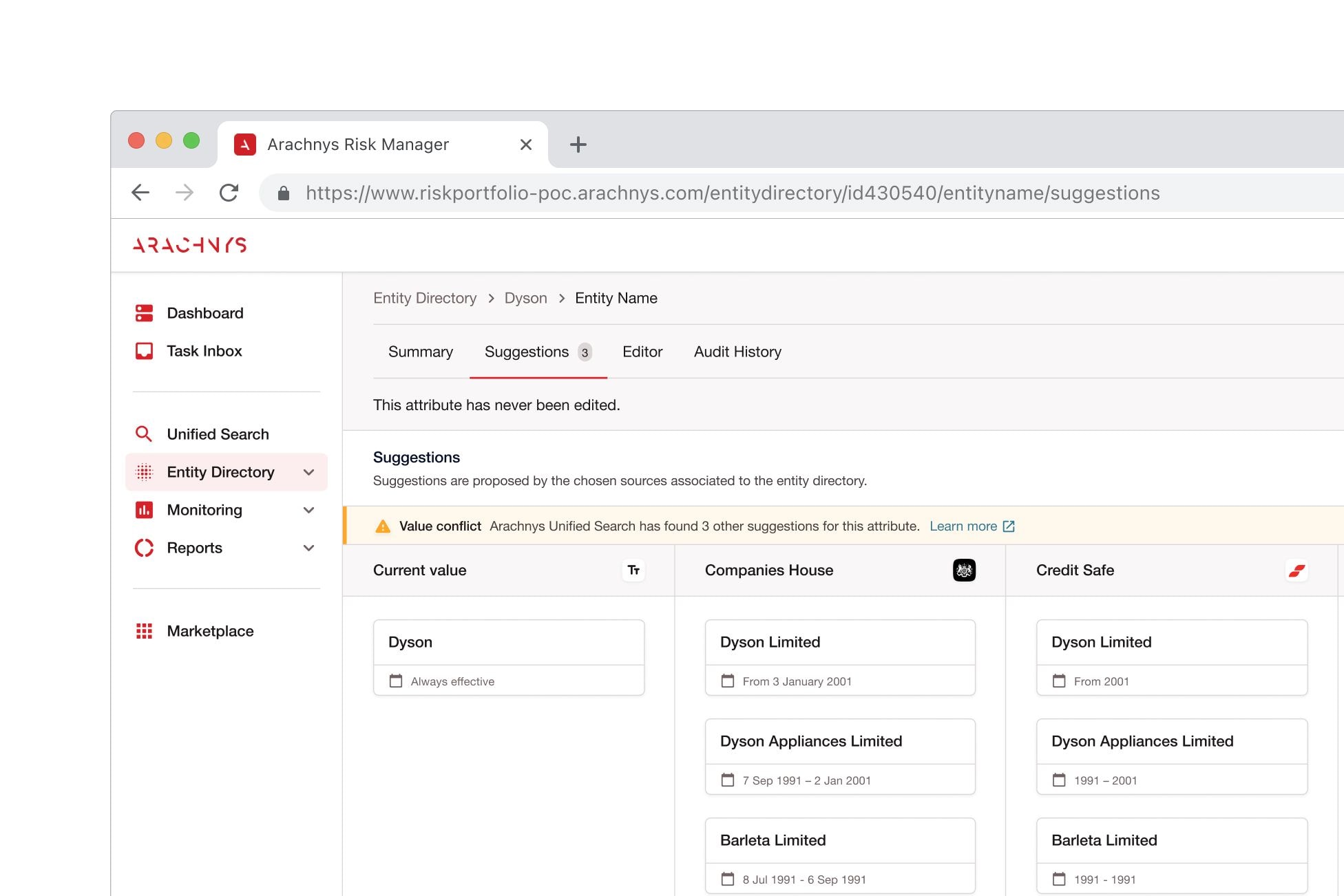Click the Entity Directory breadcrumb link
Screen dimensions: 1344x896
click(425, 298)
